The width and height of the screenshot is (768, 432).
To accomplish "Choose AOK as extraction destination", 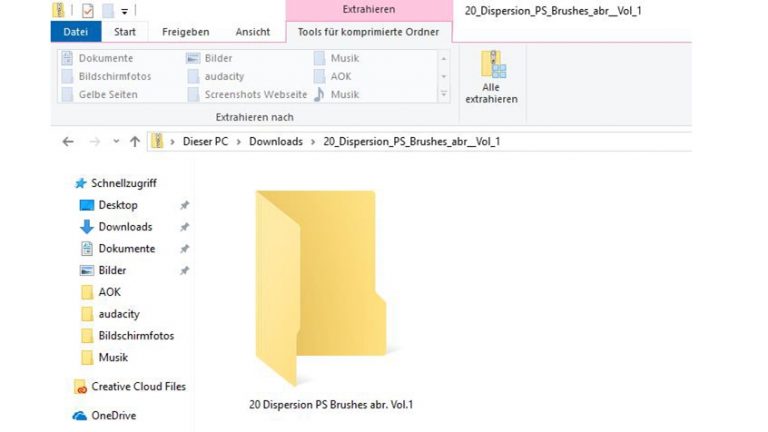I will 333,76.
